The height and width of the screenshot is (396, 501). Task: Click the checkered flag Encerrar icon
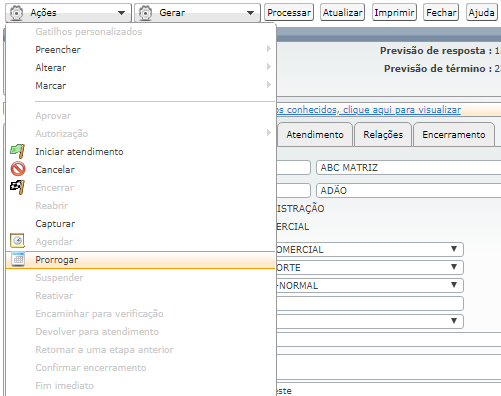point(18,187)
